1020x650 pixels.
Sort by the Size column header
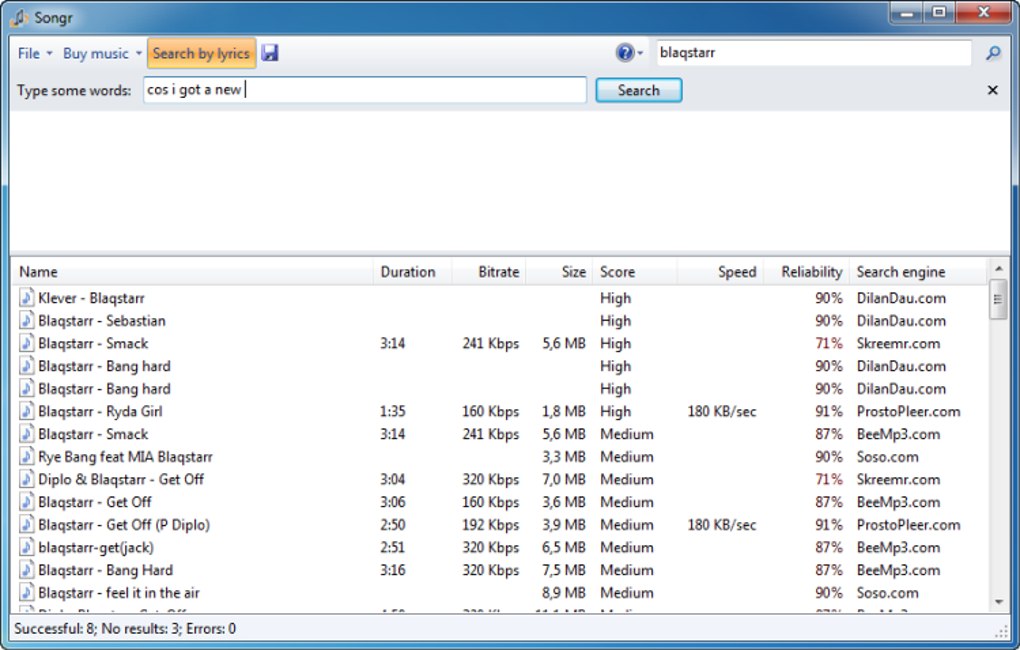tap(559, 272)
